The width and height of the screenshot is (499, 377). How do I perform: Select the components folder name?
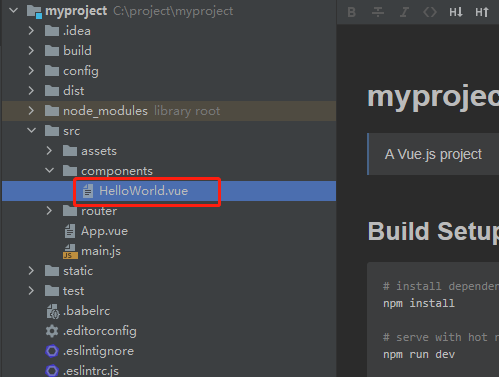point(117,171)
